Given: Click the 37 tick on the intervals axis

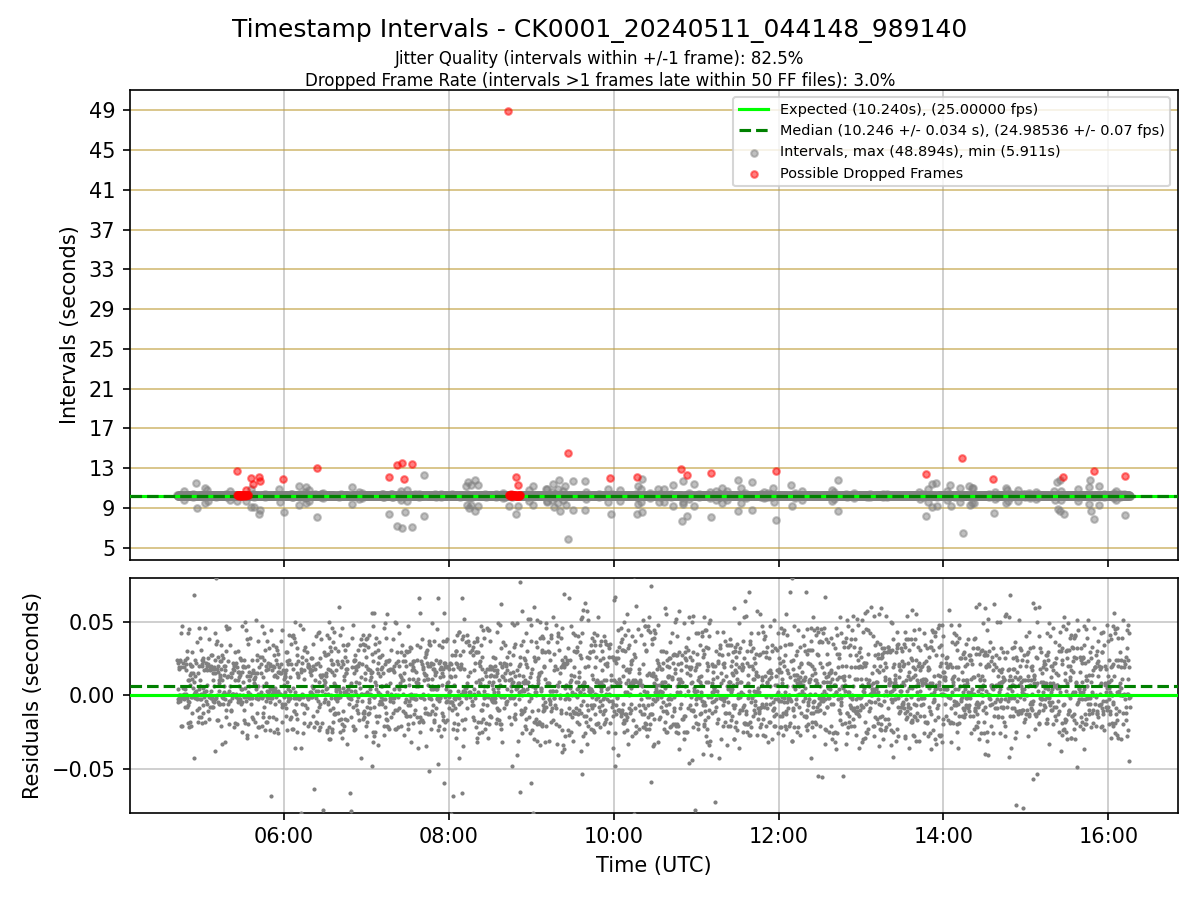Looking at the screenshot, I should pyautogui.click(x=103, y=230).
